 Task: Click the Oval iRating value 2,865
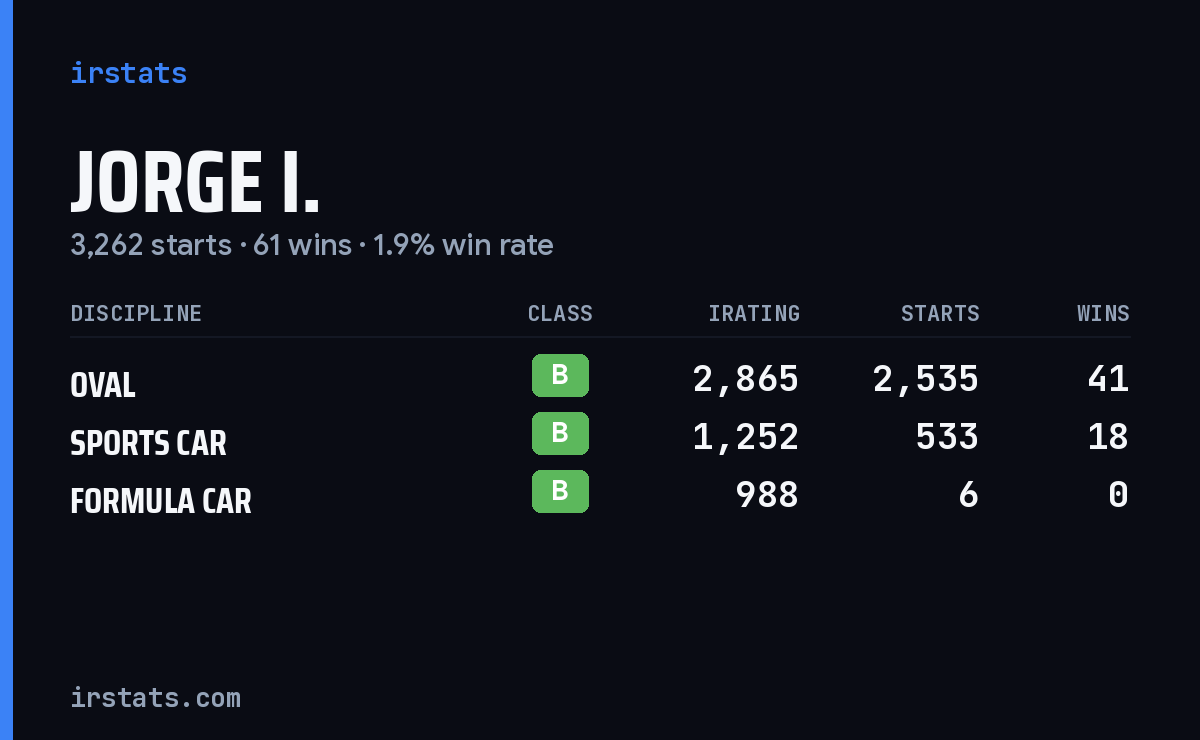(746, 379)
